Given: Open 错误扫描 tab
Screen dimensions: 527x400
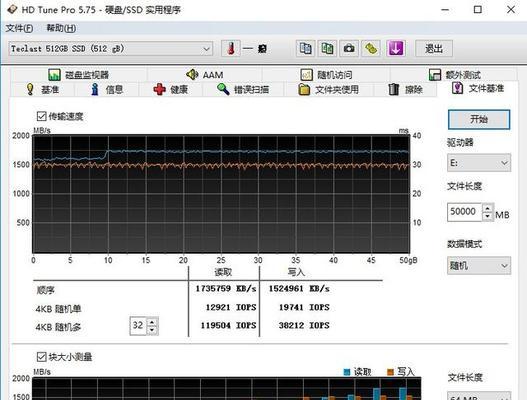Looking at the screenshot, I should 243,89.
